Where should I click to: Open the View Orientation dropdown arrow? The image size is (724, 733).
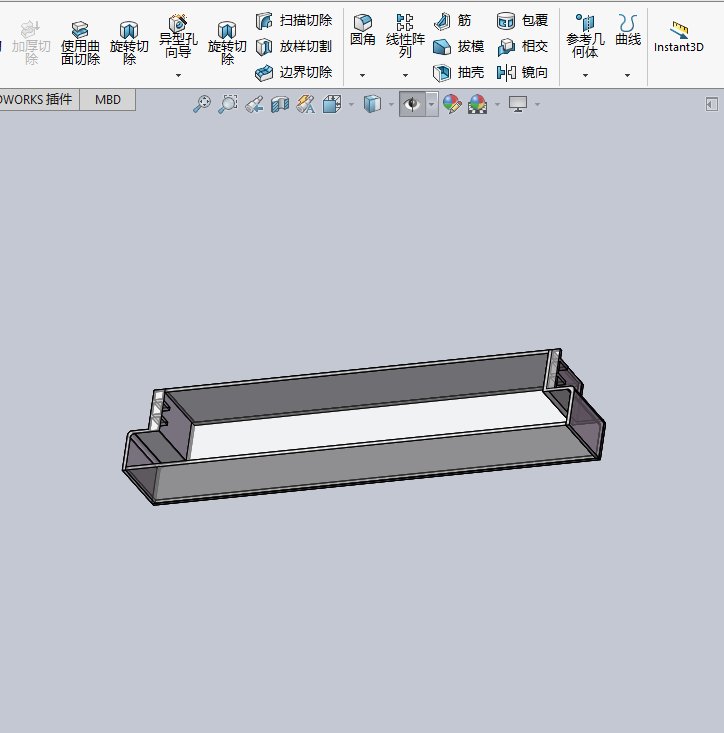351,104
